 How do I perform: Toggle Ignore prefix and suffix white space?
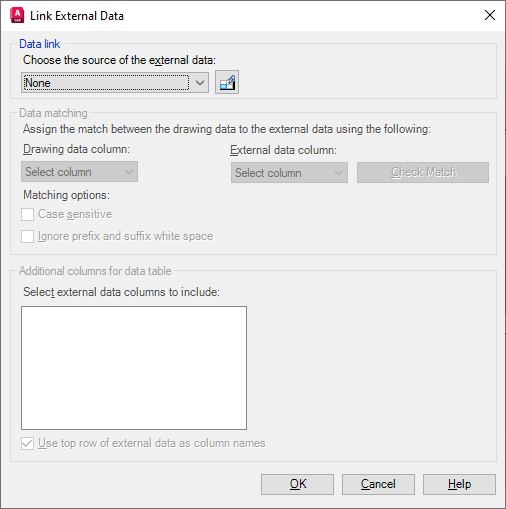click(27, 236)
